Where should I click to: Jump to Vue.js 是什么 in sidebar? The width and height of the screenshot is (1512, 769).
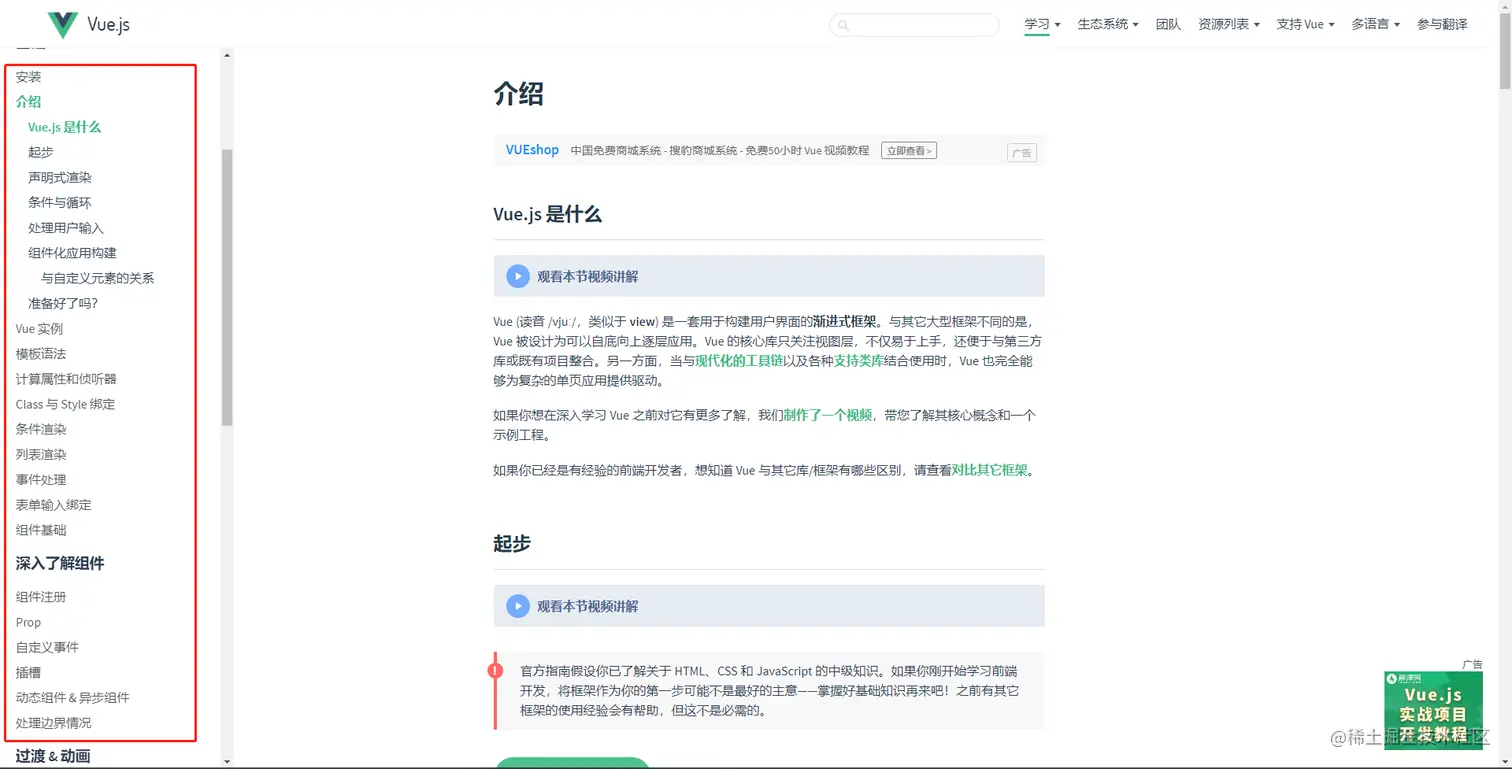tap(65, 127)
